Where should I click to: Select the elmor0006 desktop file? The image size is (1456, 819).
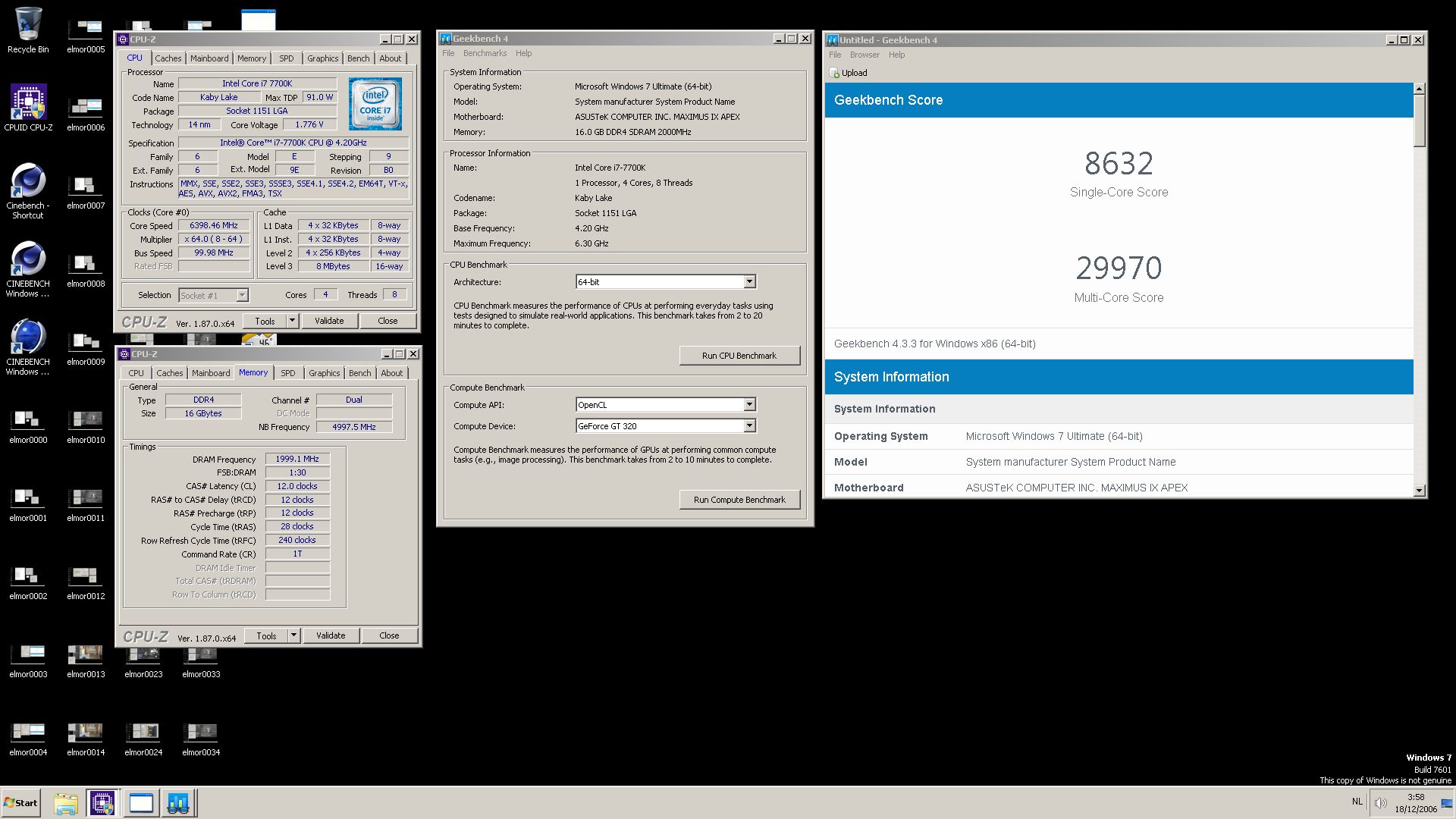(86, 114)
